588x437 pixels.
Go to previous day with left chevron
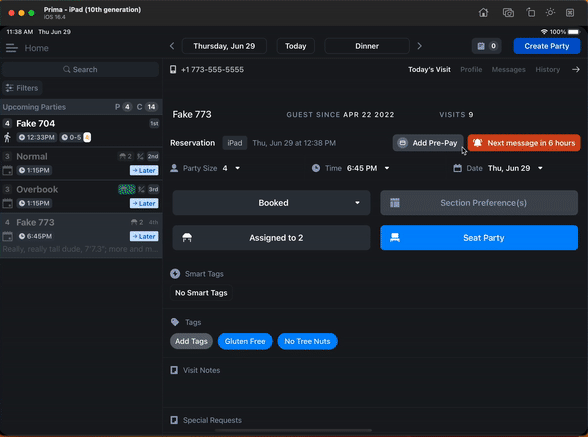click(172, 46)
